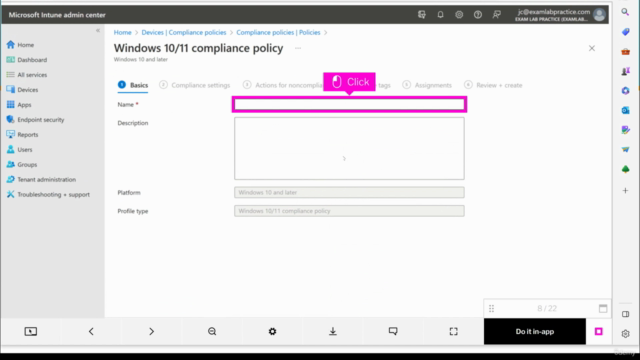The height and width of the screenshot is (360, 640).
Task: Open the browser sidebar settings gear
Action: [x=625, y=334]
